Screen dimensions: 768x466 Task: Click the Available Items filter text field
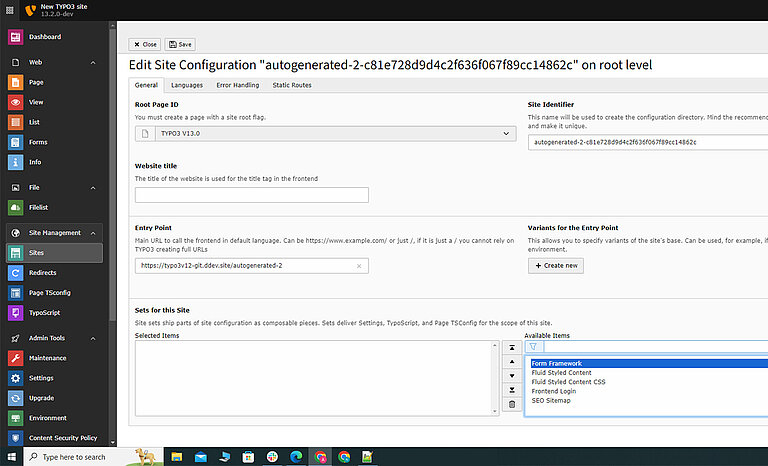[x=655, y=347]
